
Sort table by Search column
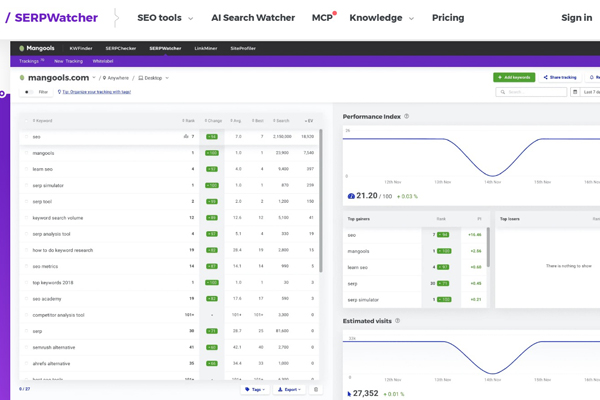pyautogui.click(x=281, y=121)
